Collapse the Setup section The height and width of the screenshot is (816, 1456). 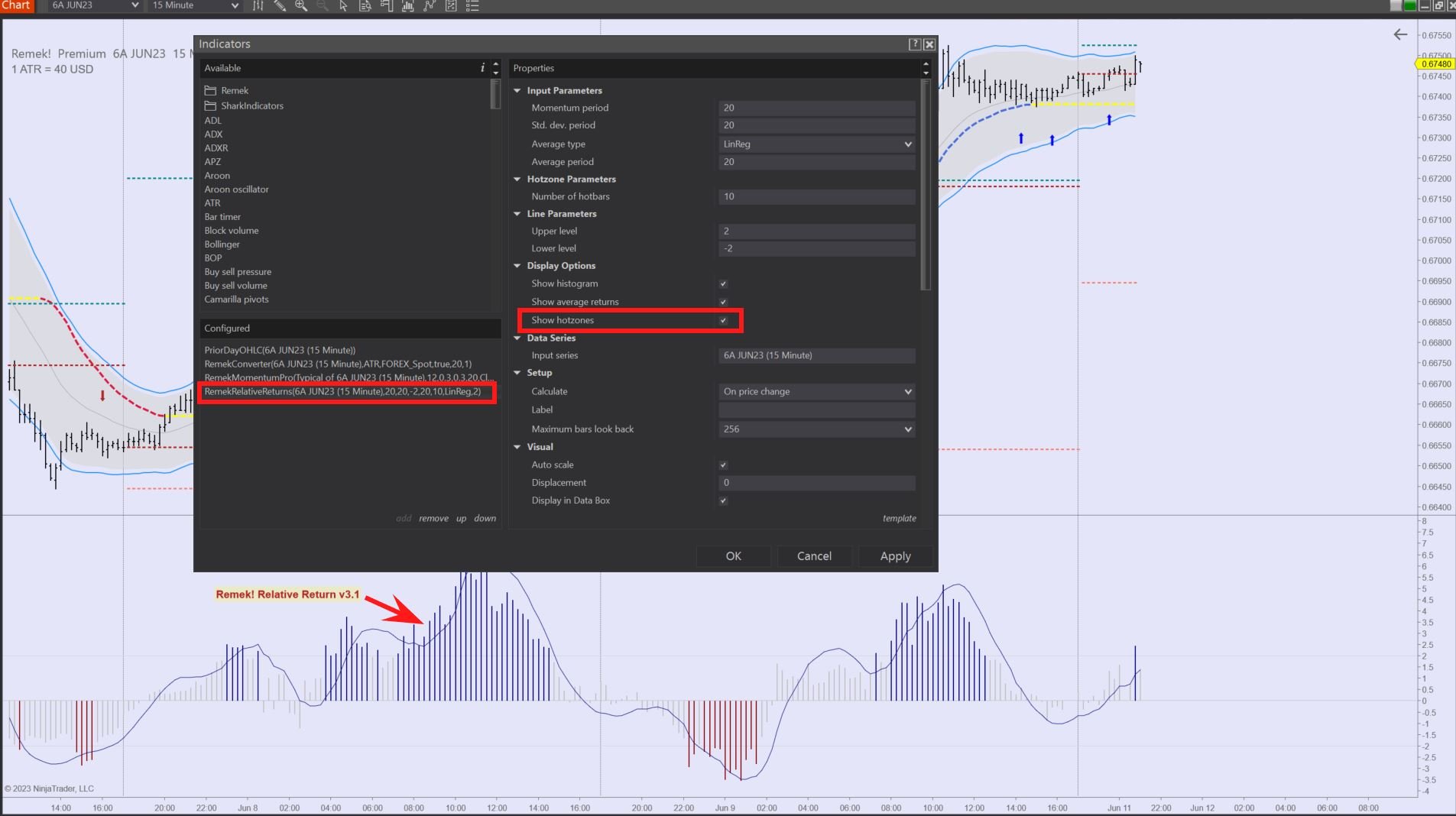517,373
